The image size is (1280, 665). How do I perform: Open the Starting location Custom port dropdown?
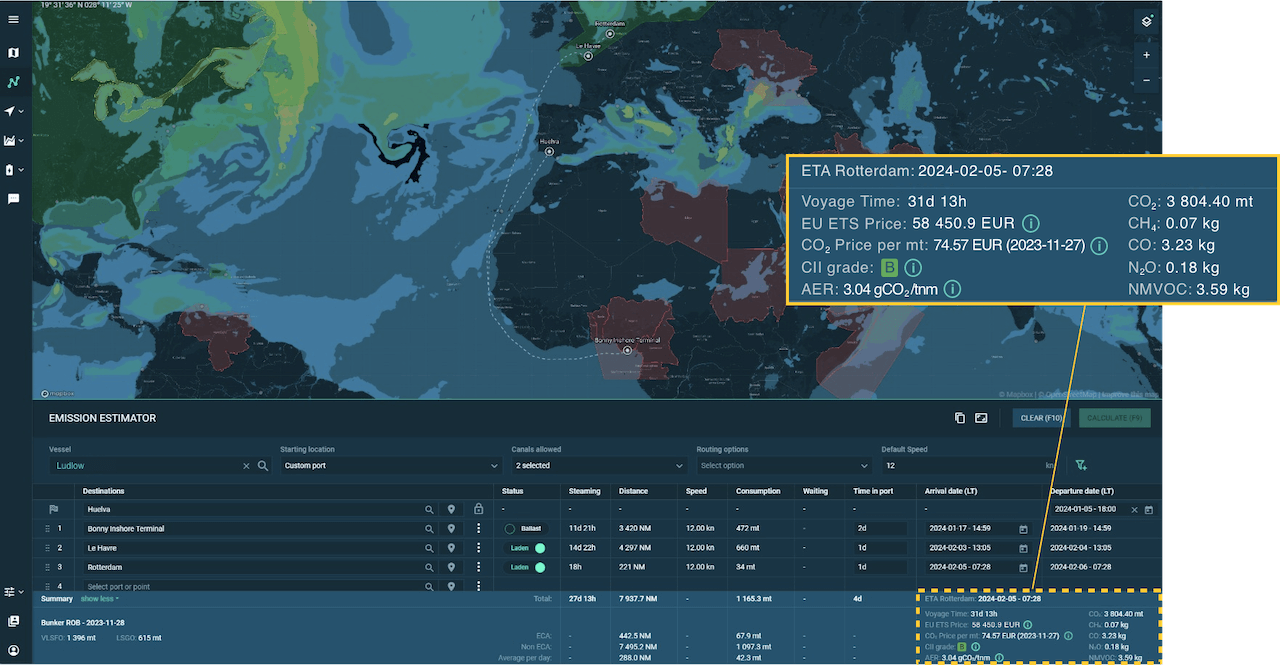pyautogui.click(x=387, y=465)
